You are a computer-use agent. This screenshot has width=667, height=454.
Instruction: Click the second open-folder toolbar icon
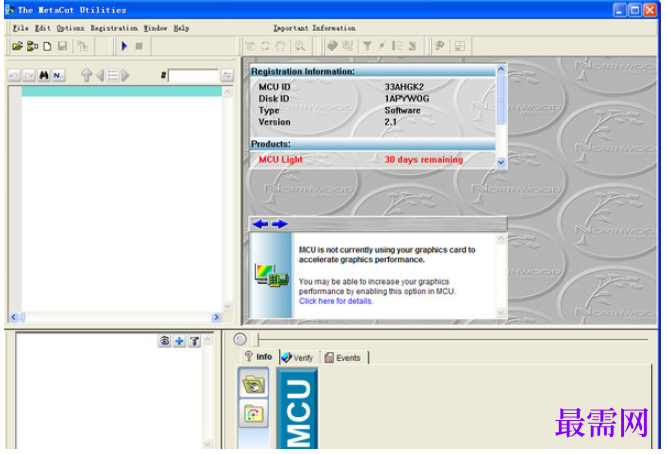pyautogui.click(x=32, y=46)
